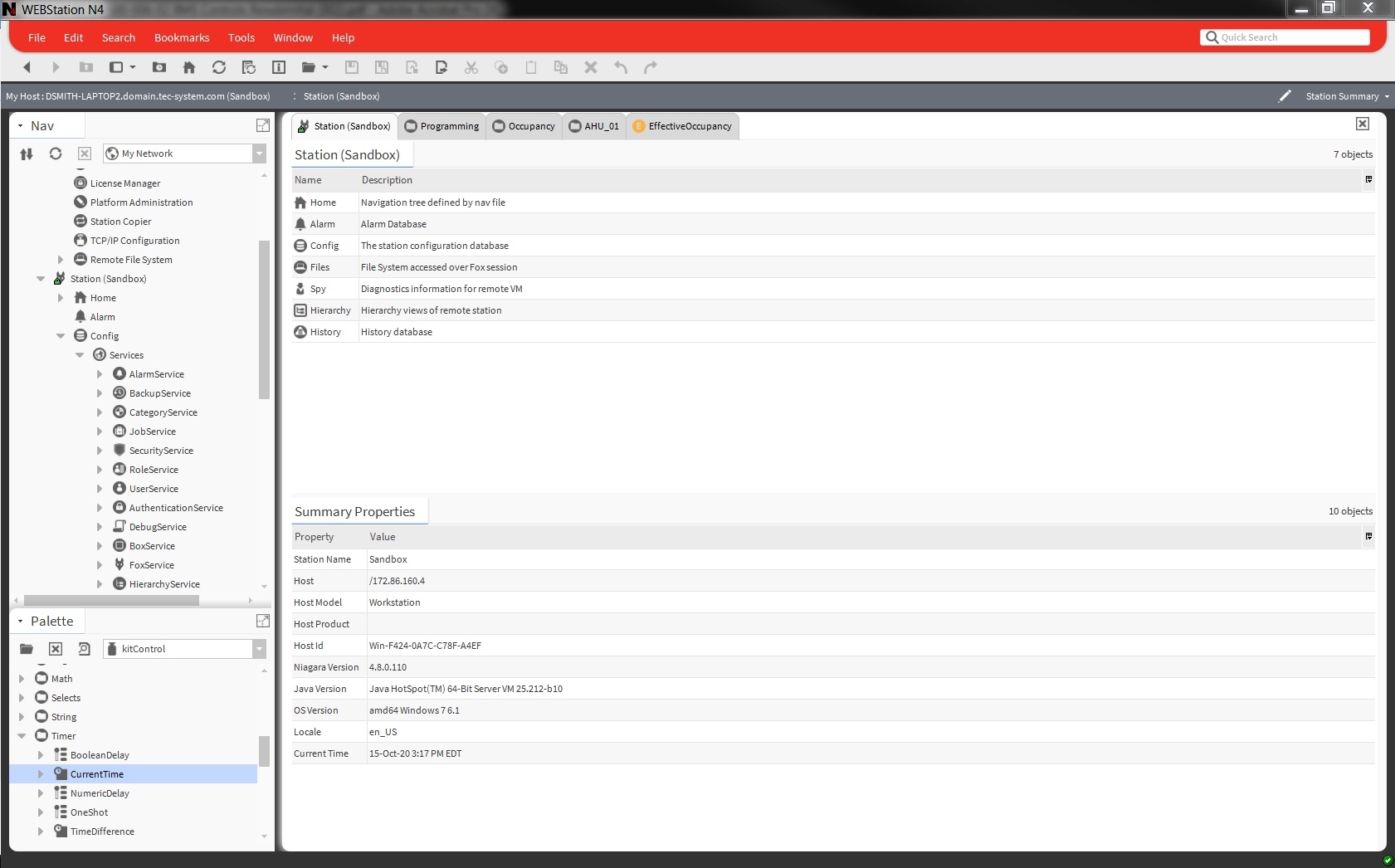Click the export icon in the toolbar
The image size is (1395, 868).
click(x=441, y=67)
